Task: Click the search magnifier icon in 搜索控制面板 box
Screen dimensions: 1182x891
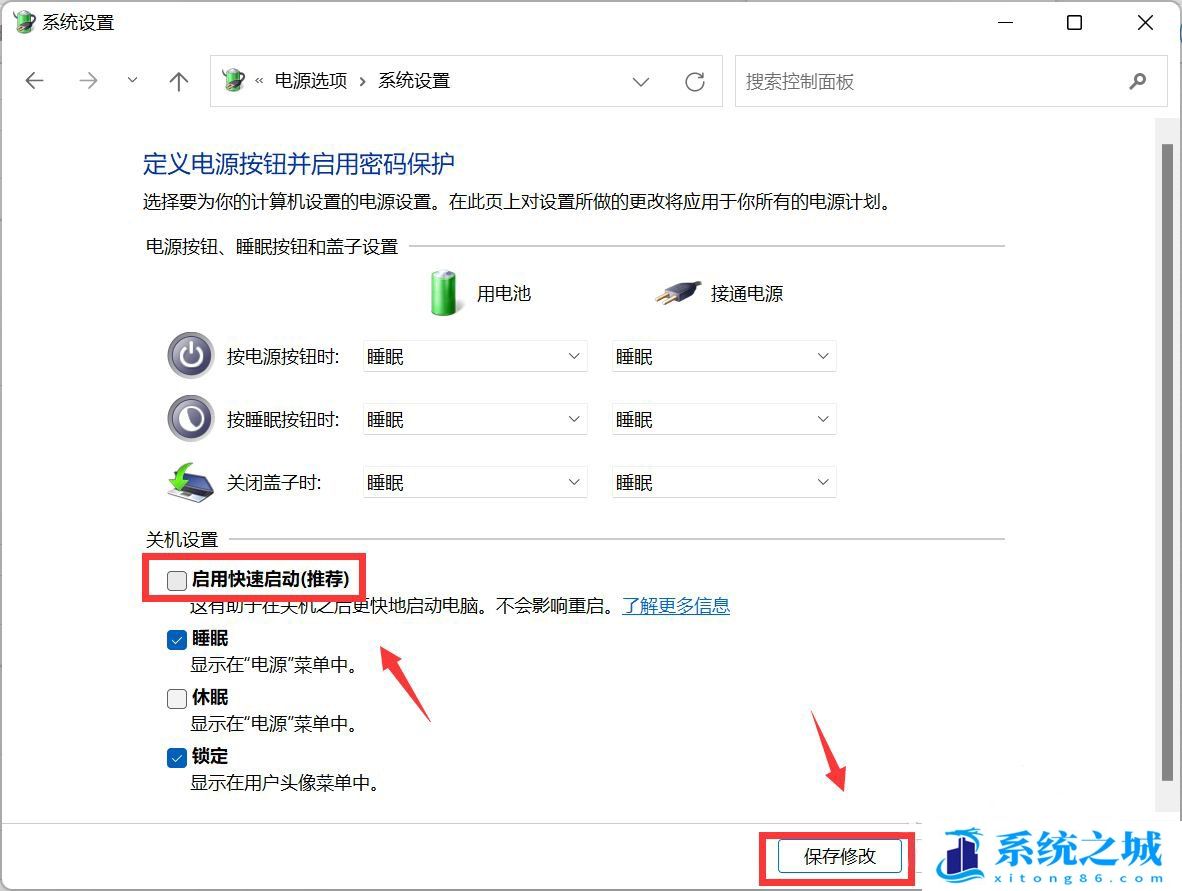Action: [x=1139, y=81]
